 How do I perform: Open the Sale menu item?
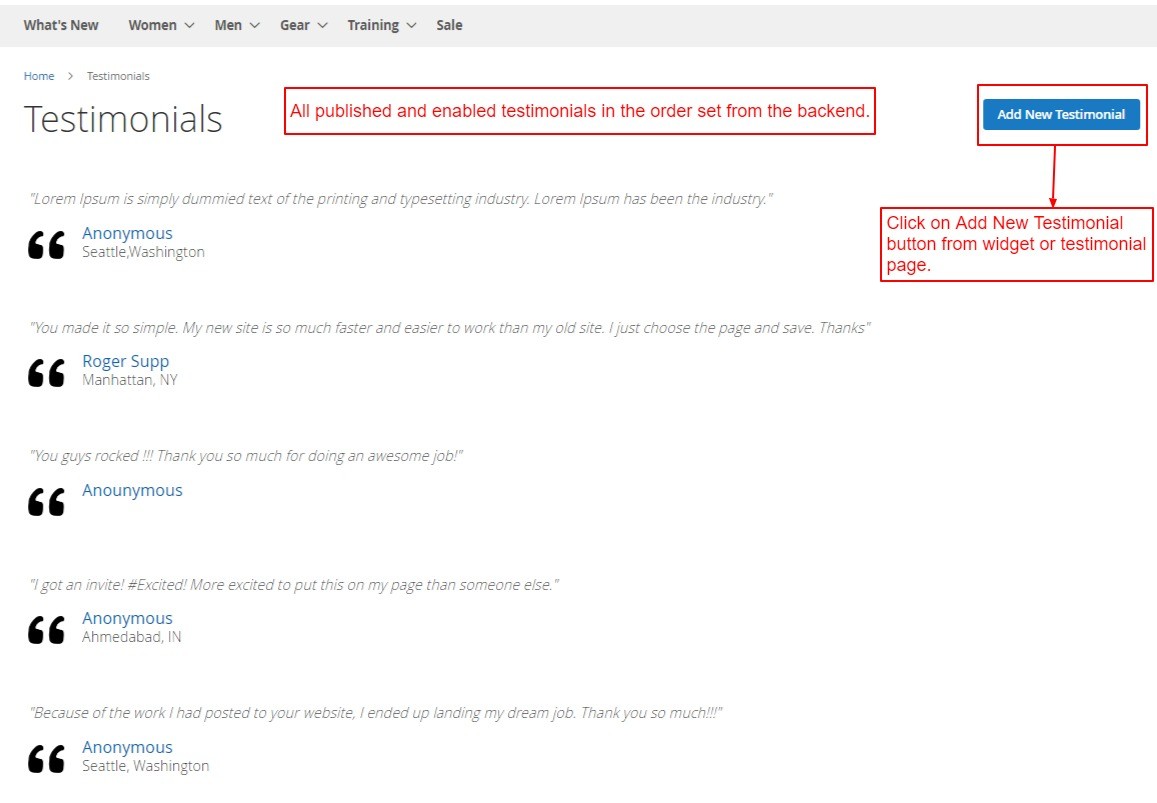449,25
